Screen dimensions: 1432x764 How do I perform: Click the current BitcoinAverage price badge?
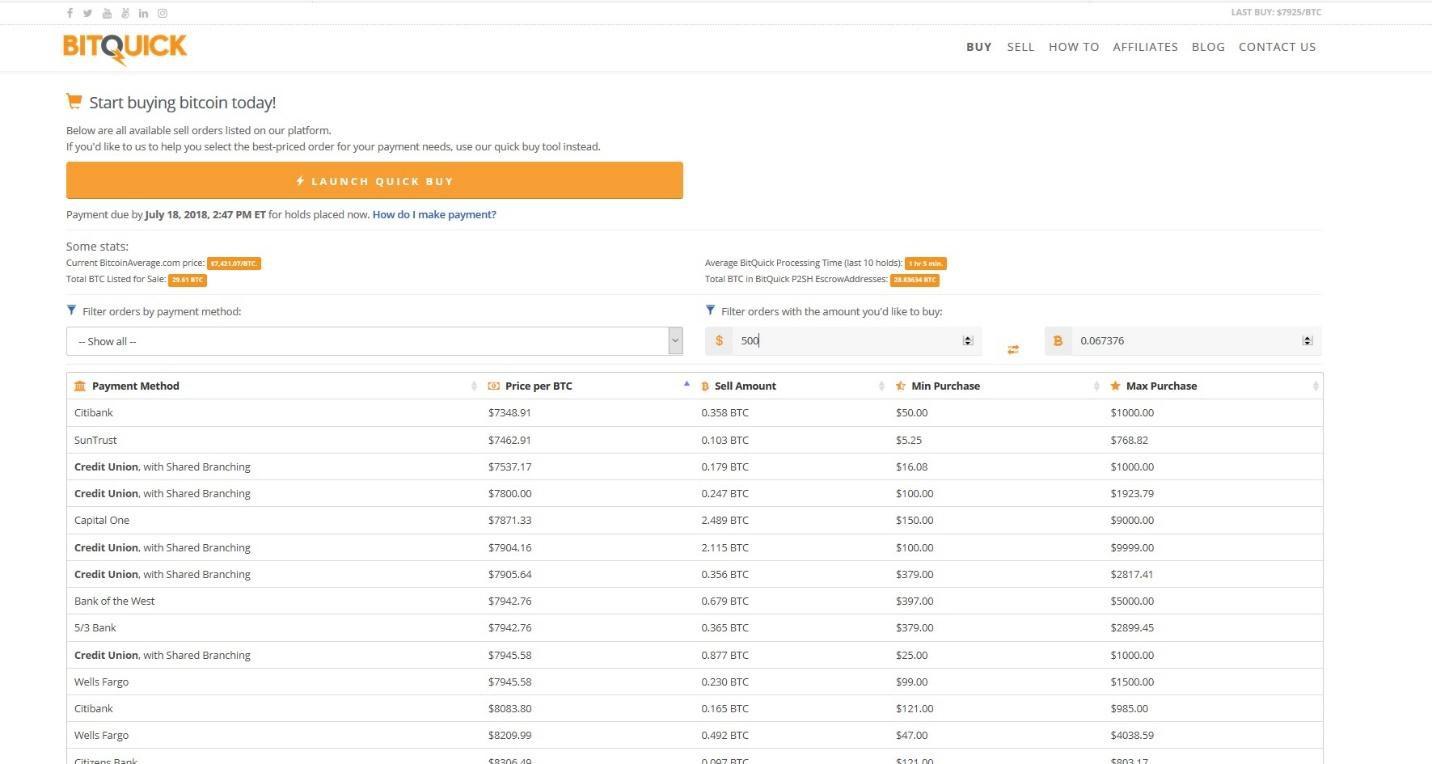(234, 263)
